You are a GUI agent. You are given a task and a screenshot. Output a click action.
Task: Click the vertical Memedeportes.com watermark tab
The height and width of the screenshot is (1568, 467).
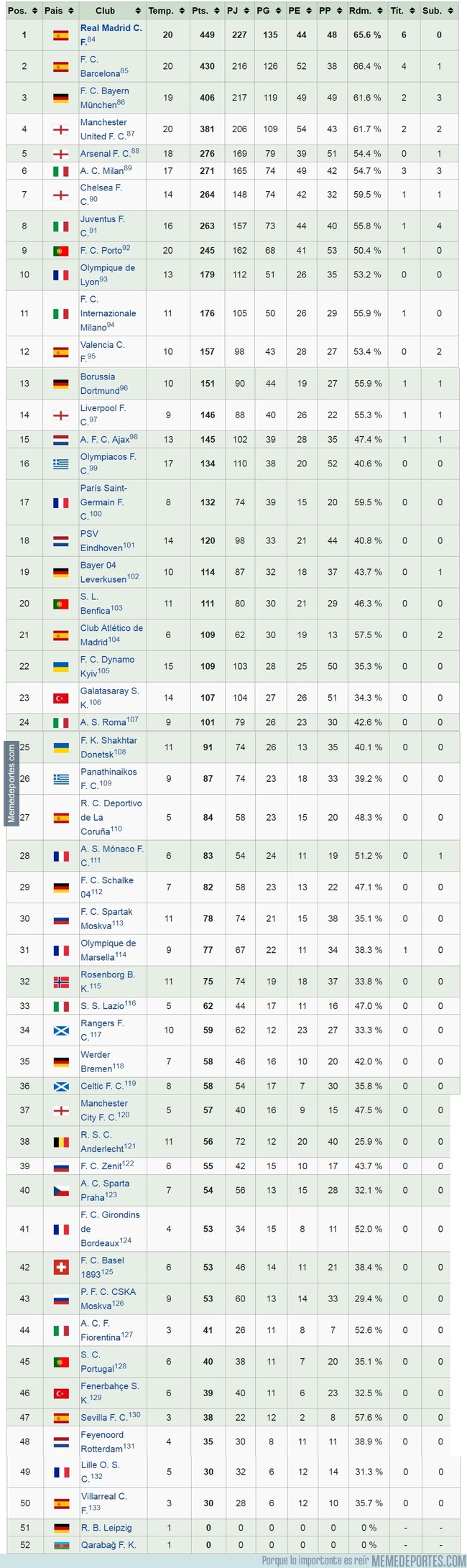11,783
